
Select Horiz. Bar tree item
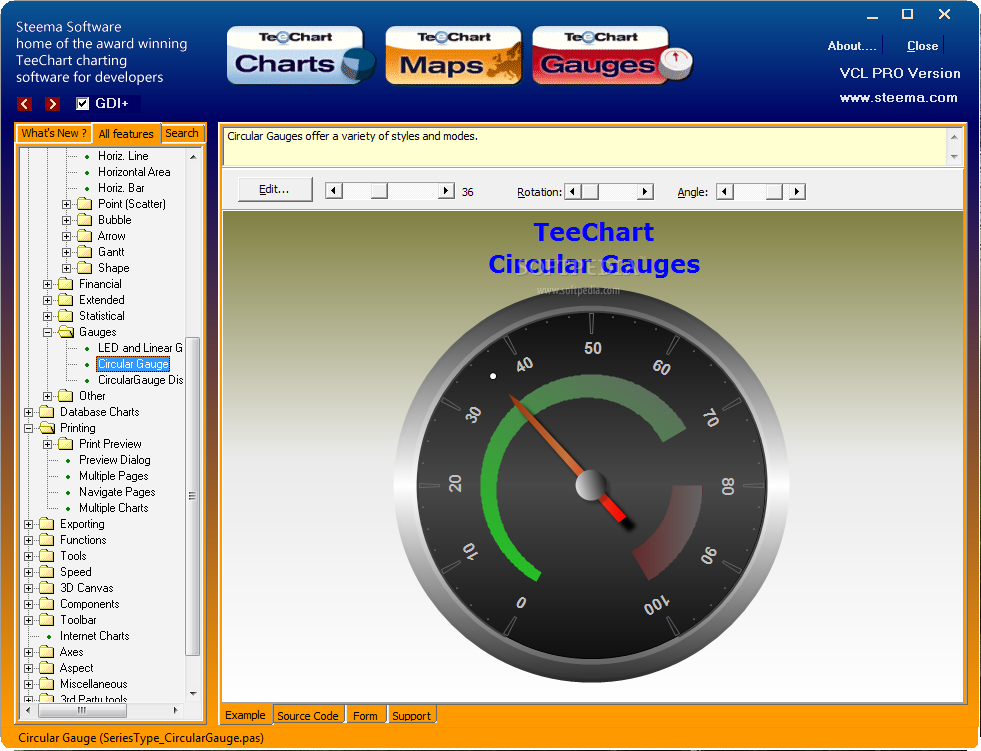(121, 188)
